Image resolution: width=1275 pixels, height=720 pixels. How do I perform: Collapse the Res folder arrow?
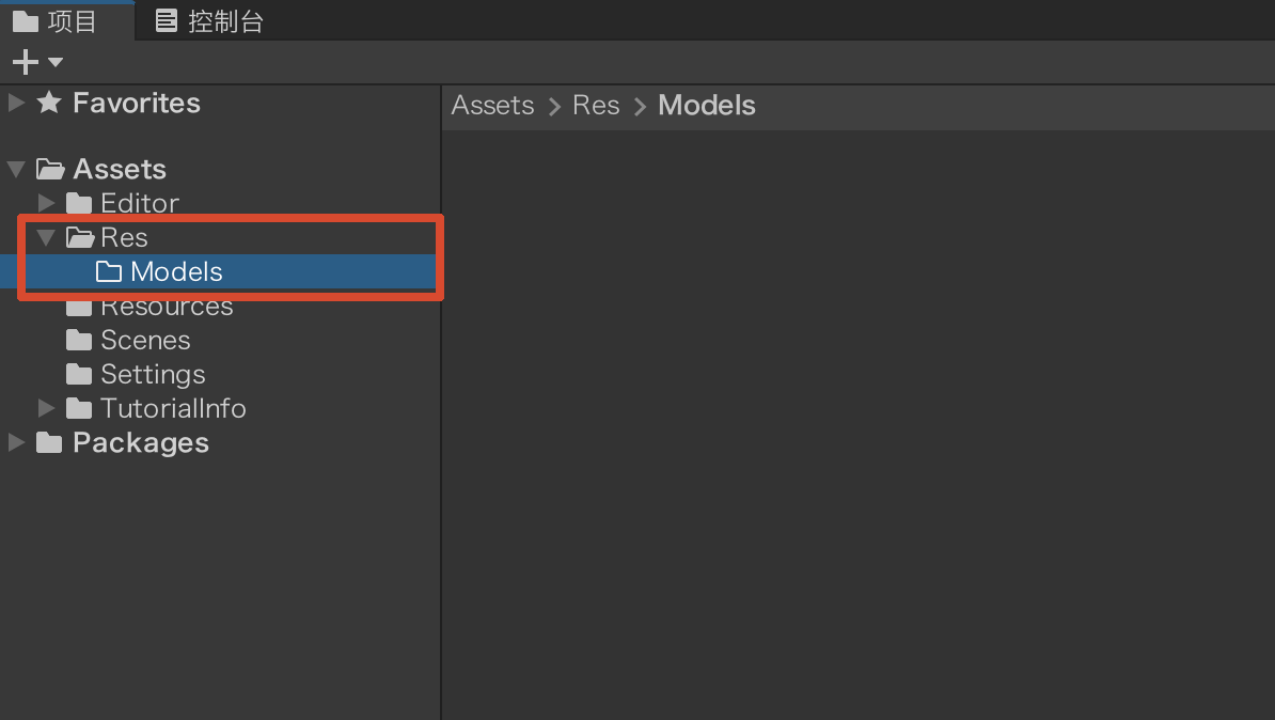(x=46, y=238)
